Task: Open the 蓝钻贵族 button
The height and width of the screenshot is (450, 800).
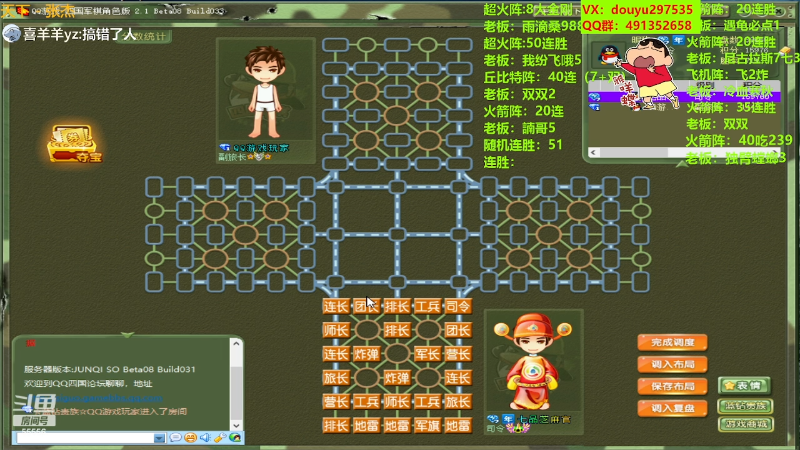Action: (745, 406)
